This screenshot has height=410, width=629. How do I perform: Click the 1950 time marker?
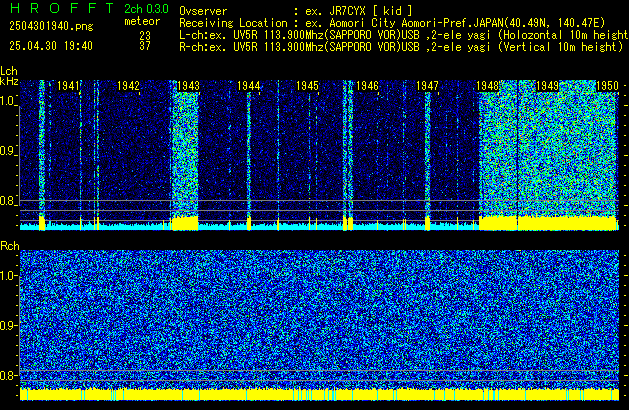pyautogui.click(x=607, y=86)
